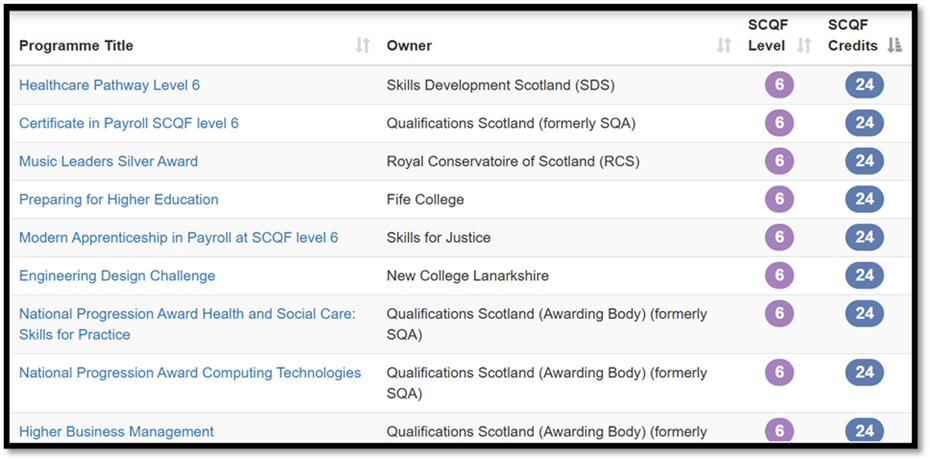Toggle SCQF Credits descending sort icon
Image resolution: width=930 pixels, height=461 pixels.
[x=894, y=46]
